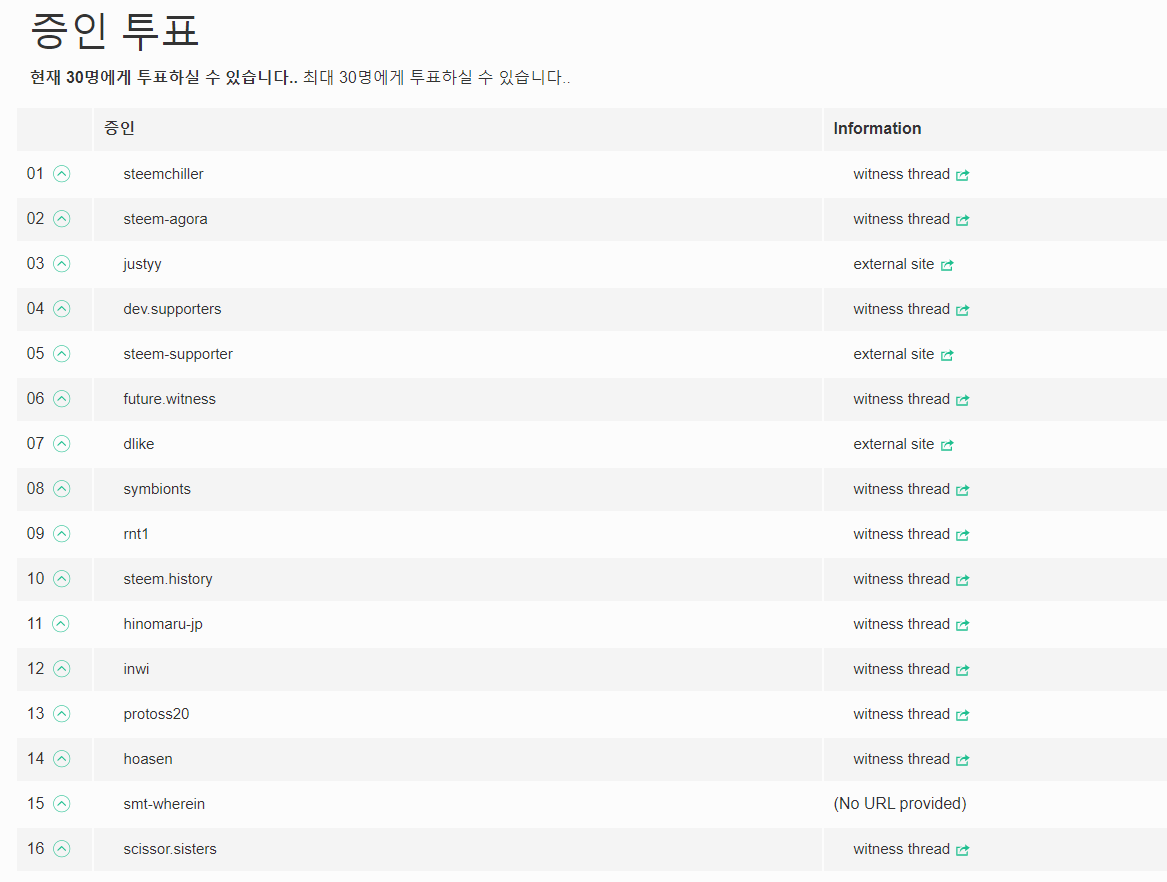This screenshot has width=1167, height=882.
Task: Open hinomaru-jp's witness thread link
Action: [x=911, y=624]
